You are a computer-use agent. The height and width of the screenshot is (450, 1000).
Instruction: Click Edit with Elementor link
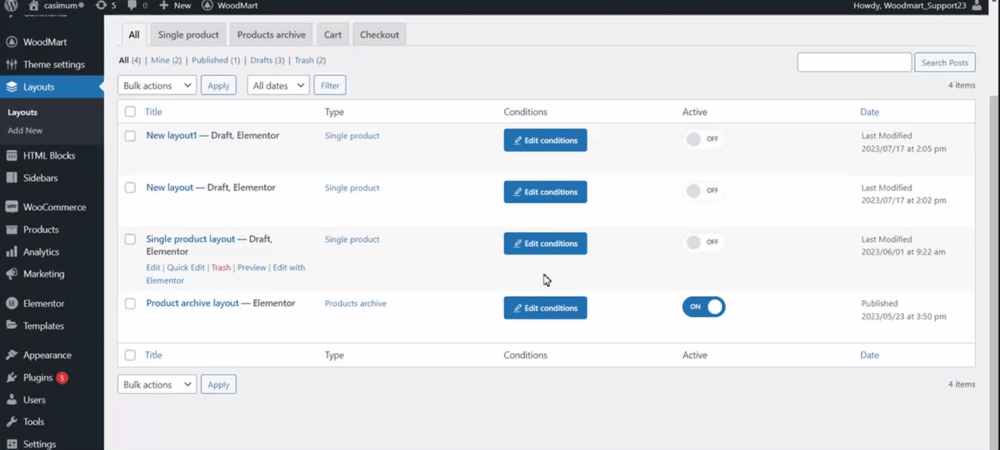226,274
